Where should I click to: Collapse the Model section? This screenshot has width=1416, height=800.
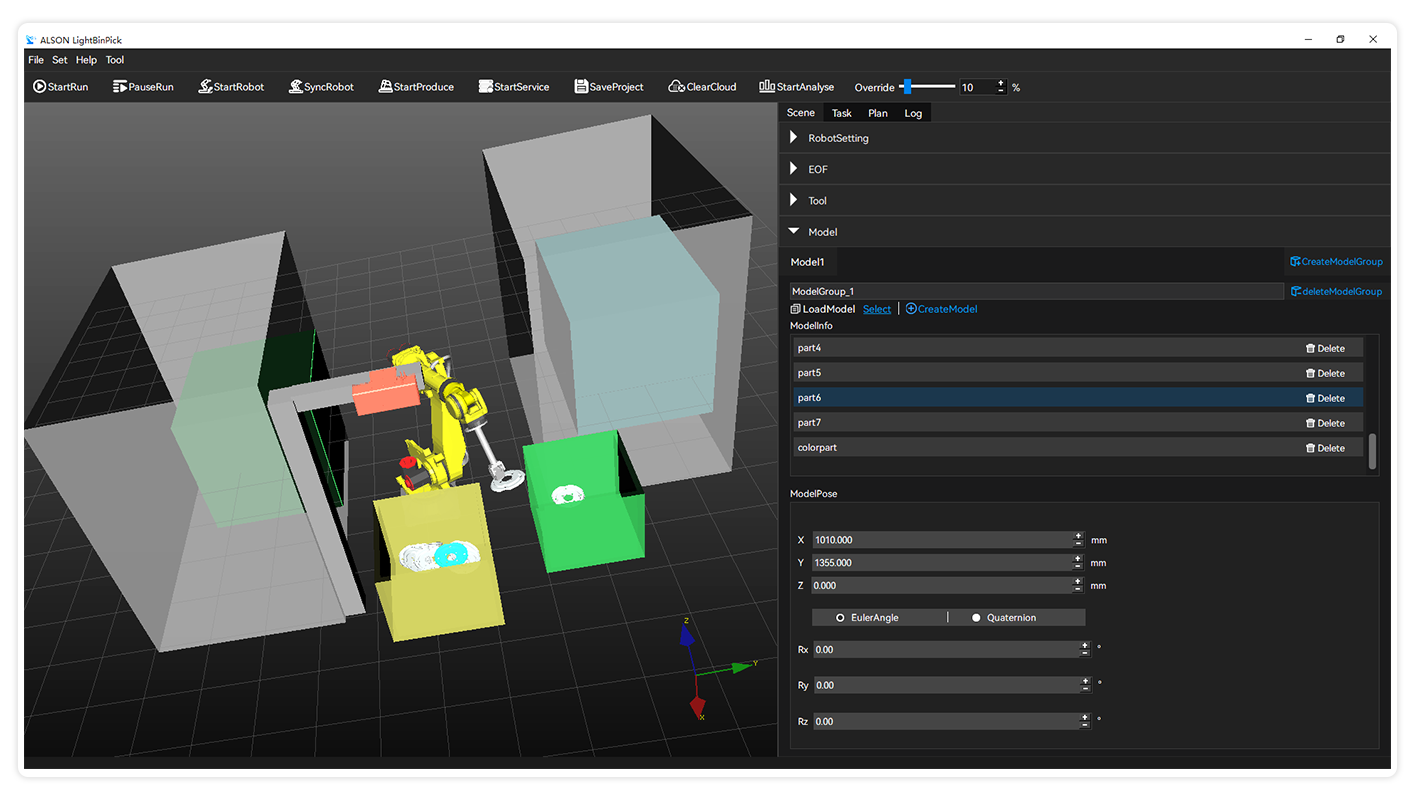793,231
